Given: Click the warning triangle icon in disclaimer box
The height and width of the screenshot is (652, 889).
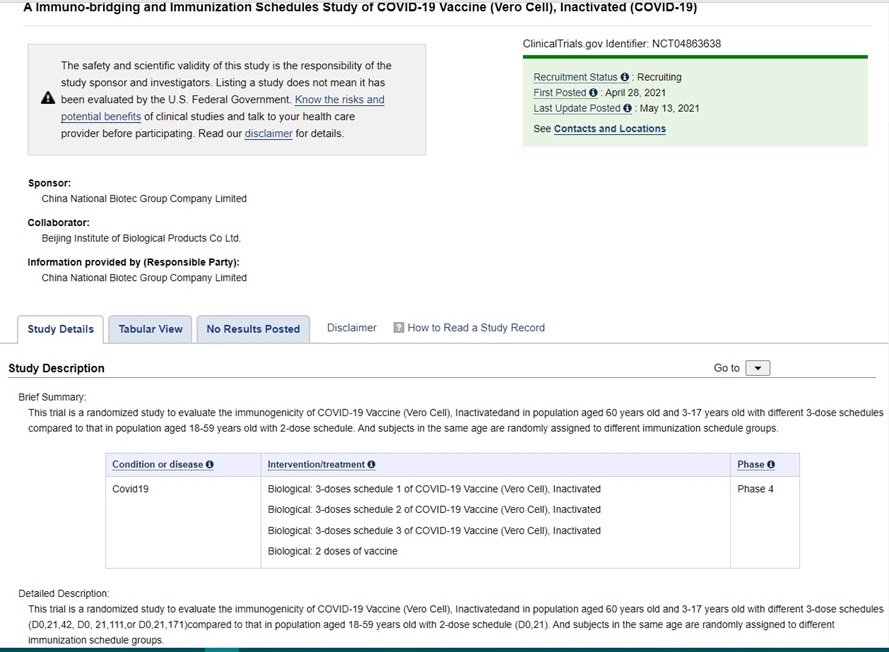Looking at the screenshot, I should pos(48,99).
